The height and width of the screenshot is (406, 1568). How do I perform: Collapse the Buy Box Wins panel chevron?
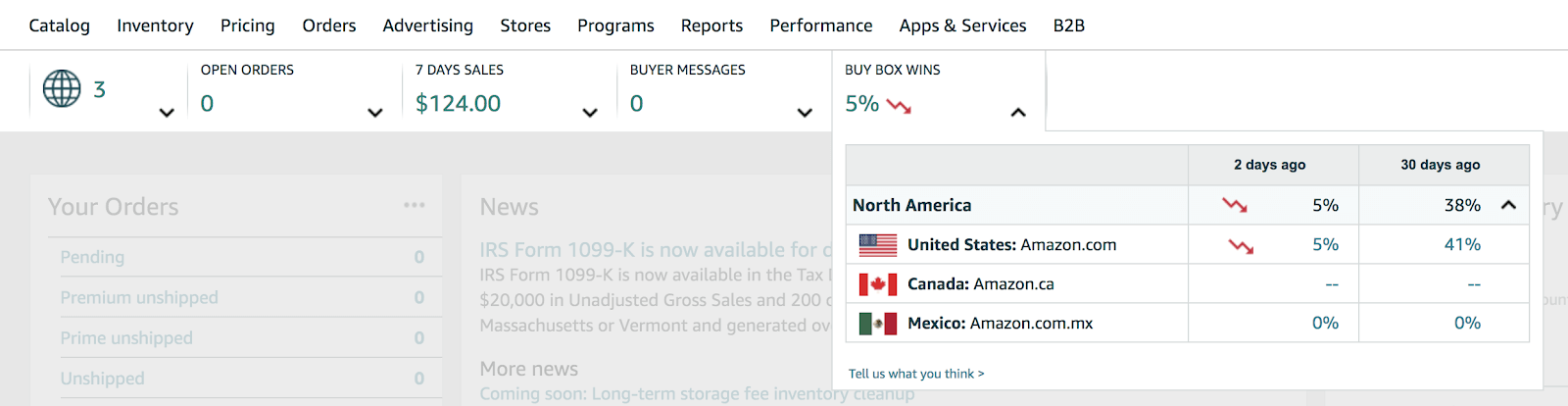(x=1018, y=113)
